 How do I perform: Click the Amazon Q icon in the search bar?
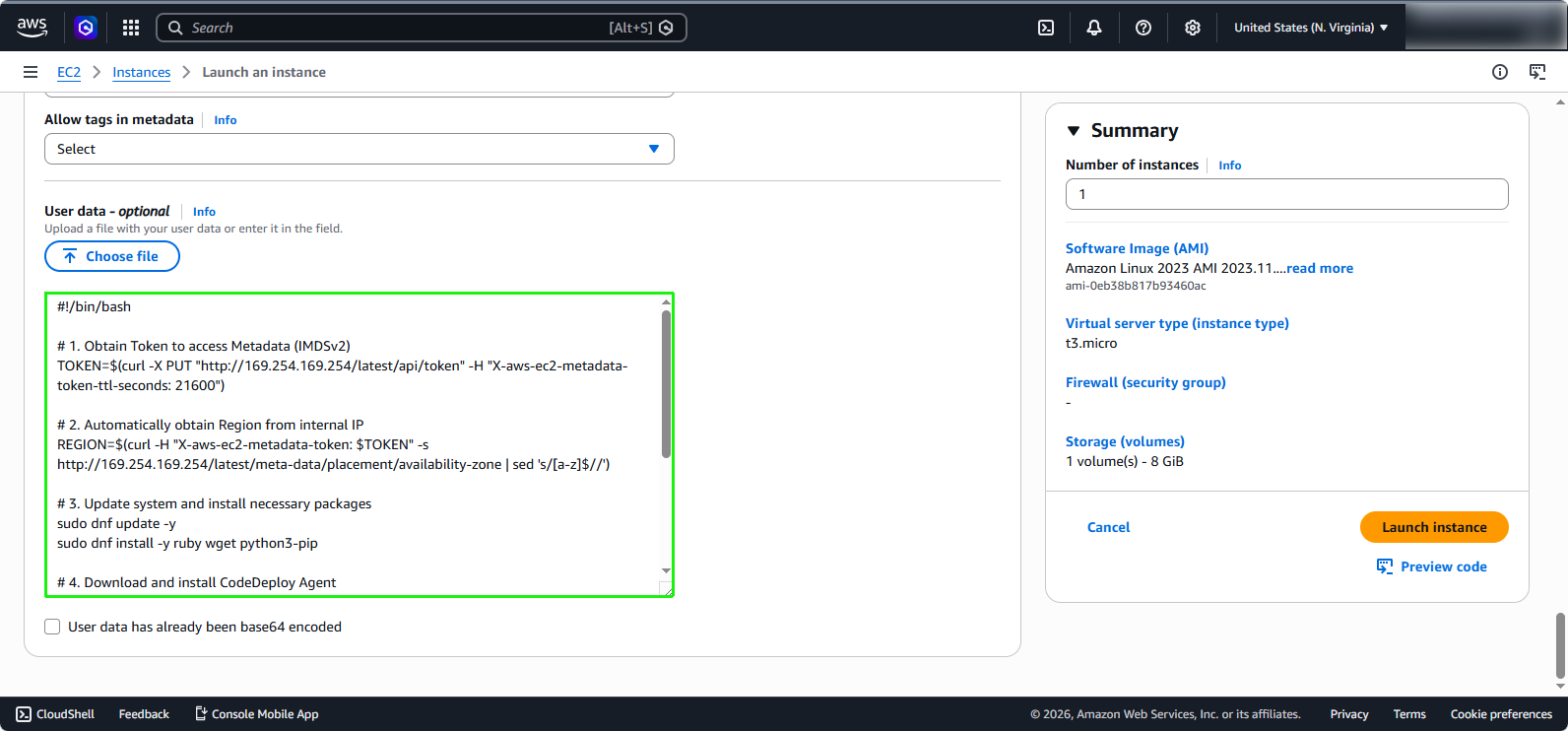666,28
